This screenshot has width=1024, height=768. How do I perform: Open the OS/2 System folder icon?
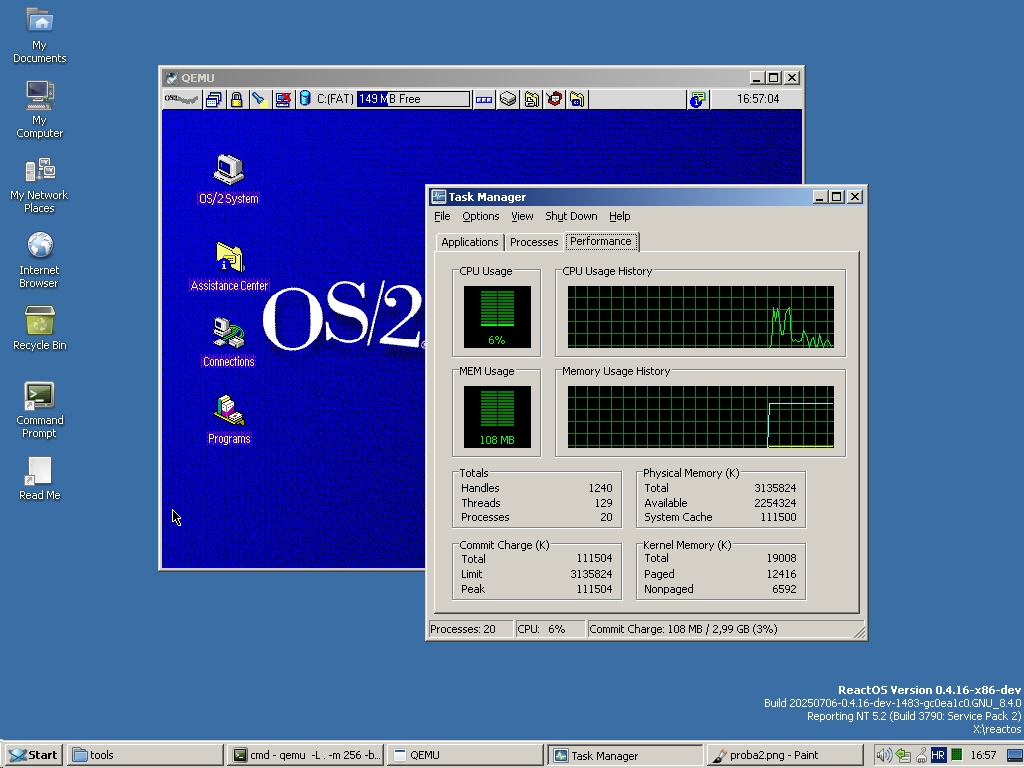(228, 172)
